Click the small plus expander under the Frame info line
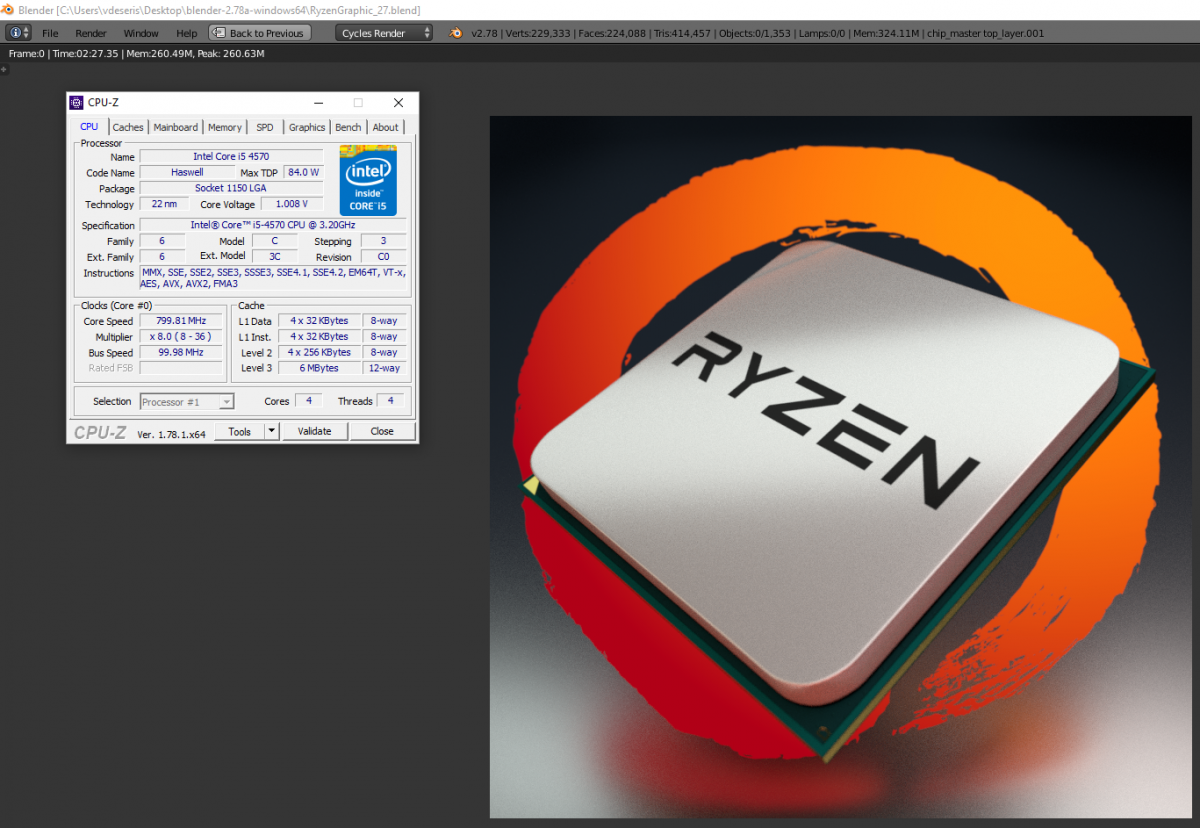The width and height of the screenshot is (1200, 828). (x=4, y=70)
